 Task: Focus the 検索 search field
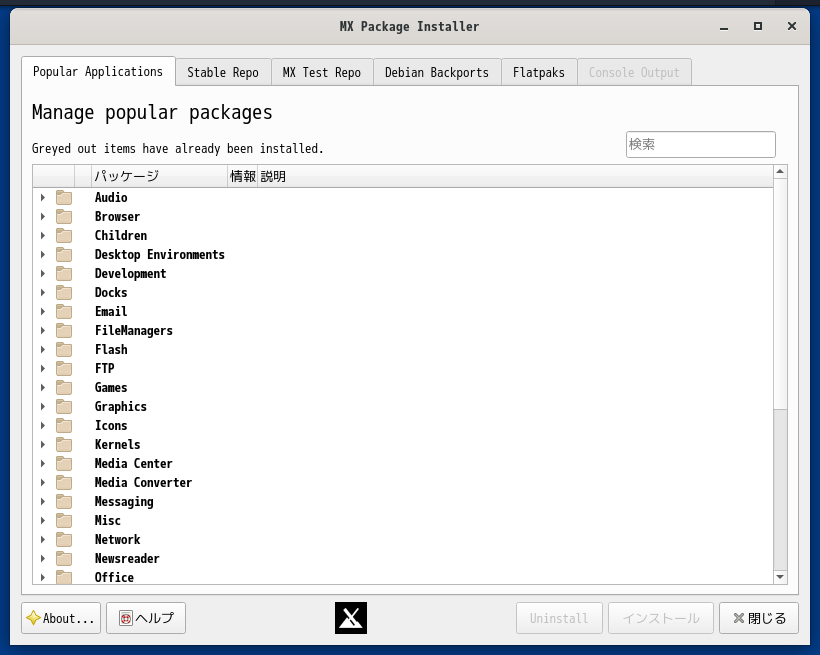701,144
